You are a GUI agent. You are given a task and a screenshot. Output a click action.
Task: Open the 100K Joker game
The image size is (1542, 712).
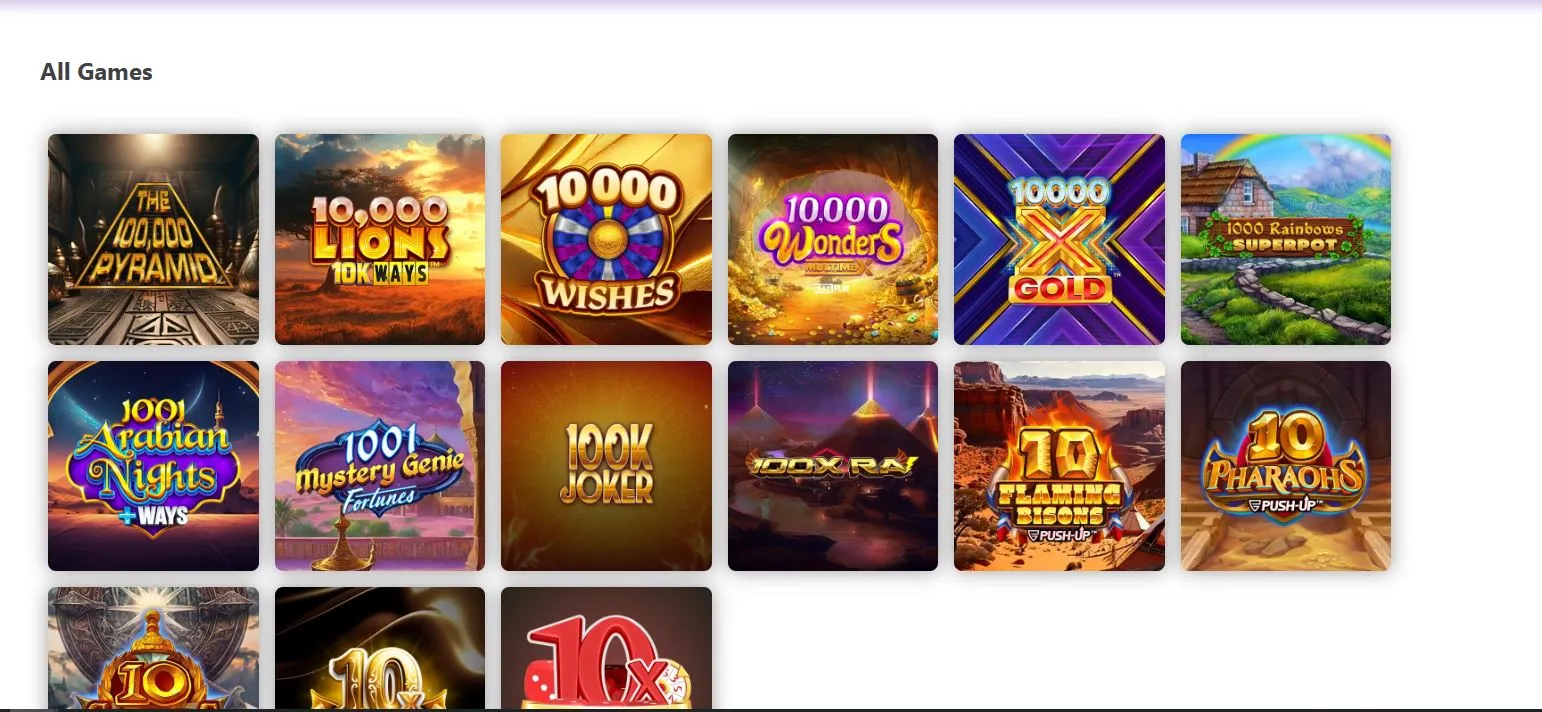click(x=606, y=466)
